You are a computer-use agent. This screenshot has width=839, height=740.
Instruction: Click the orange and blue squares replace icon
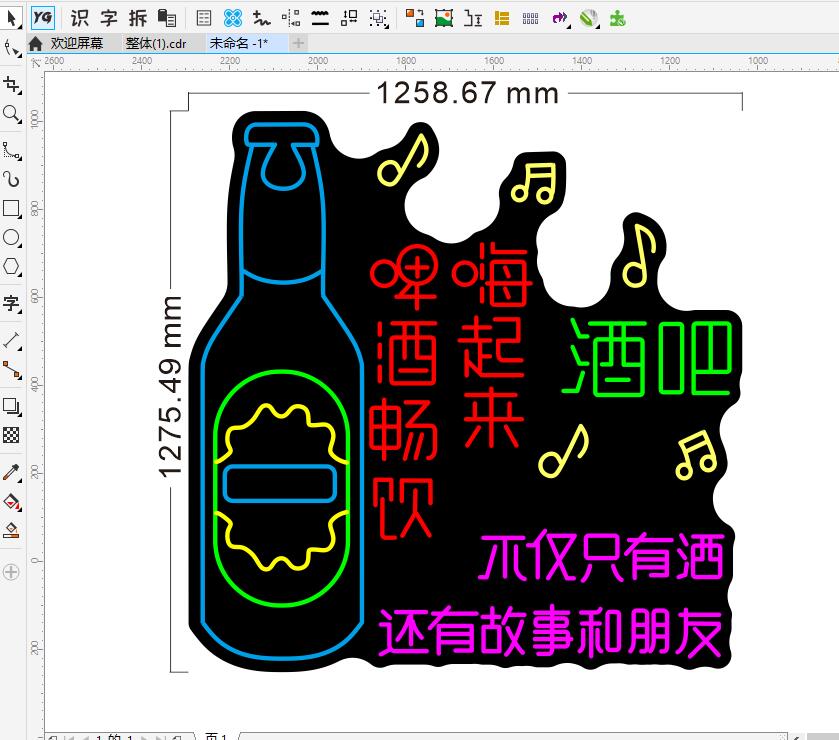tap(415, 18)
